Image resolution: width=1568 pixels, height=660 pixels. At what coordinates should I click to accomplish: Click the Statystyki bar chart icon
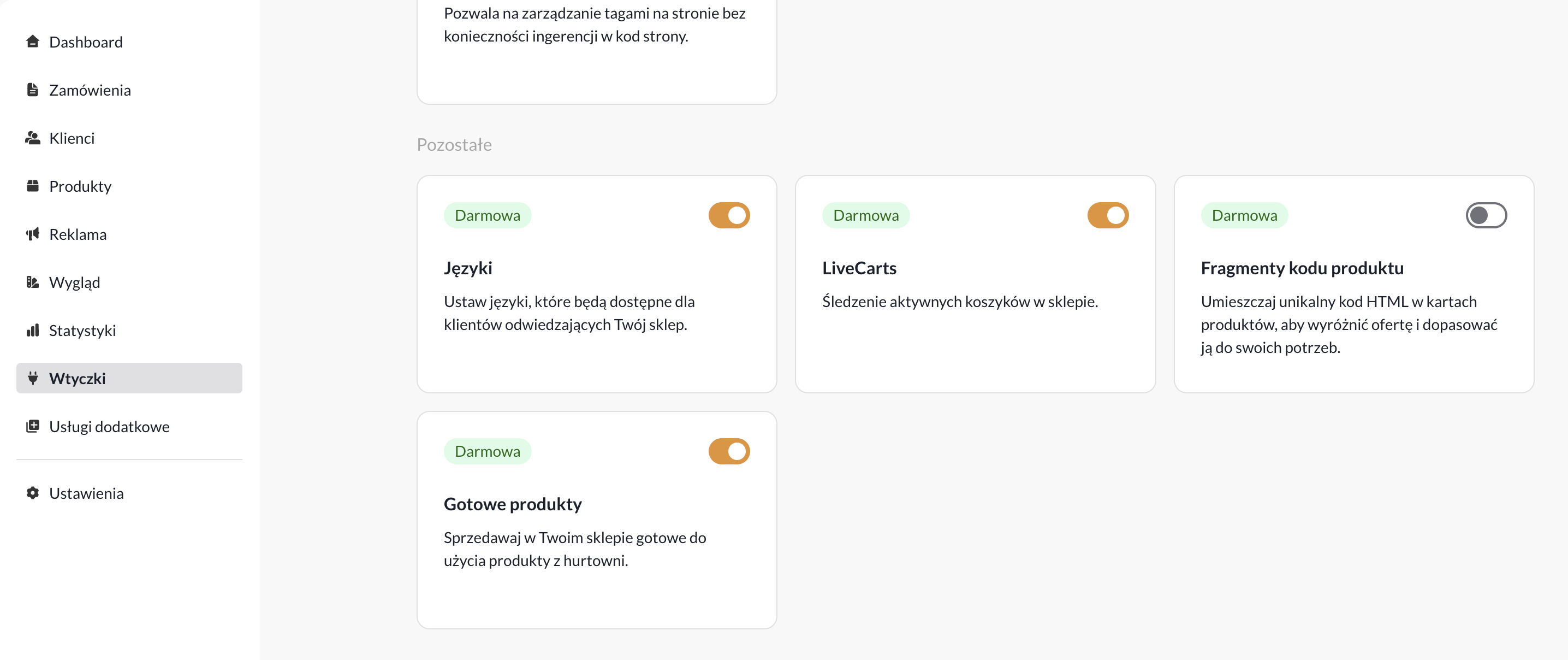[33, 331]
